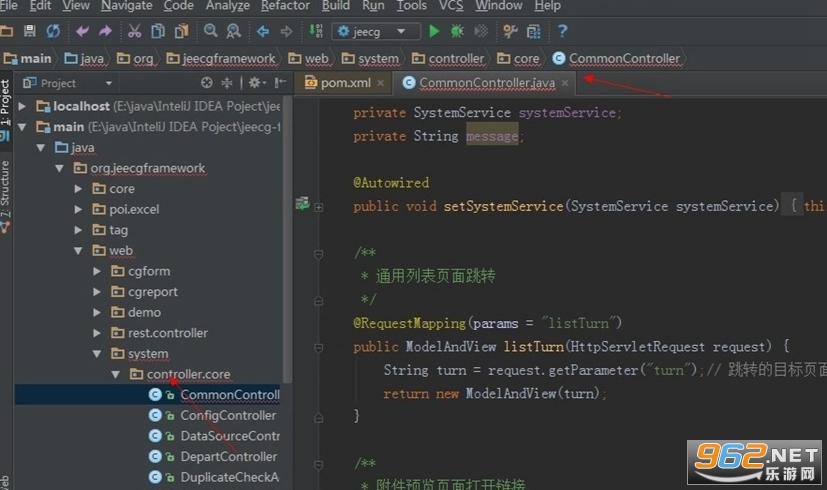The height and width of the screenshot is (490, 827).
Task: Collapse the main module node
Action: [22, 127]
